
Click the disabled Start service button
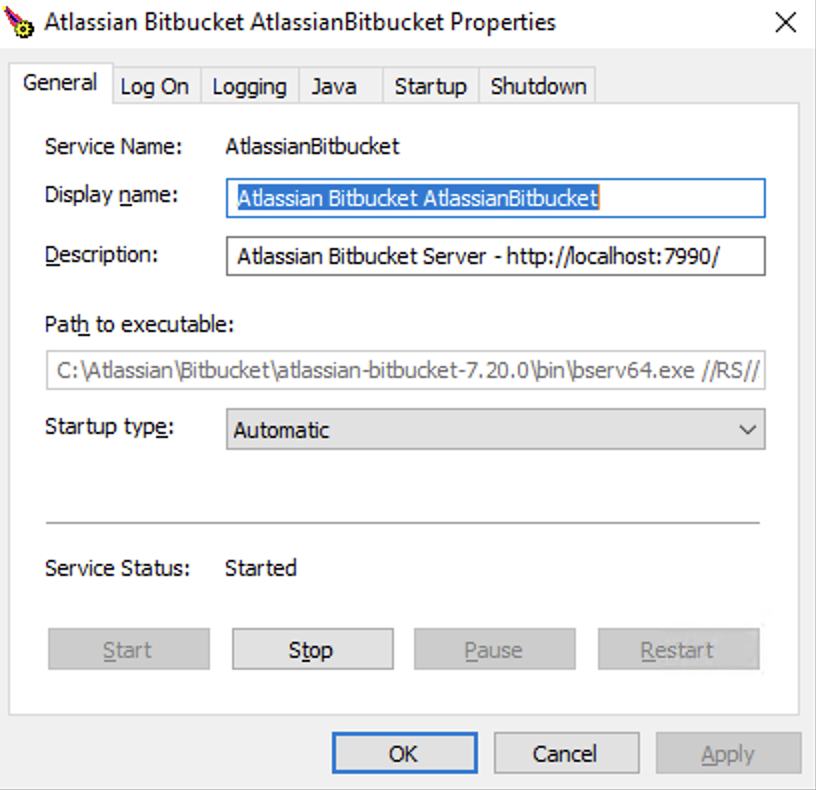pyautogui.click(x=129, y=649)
